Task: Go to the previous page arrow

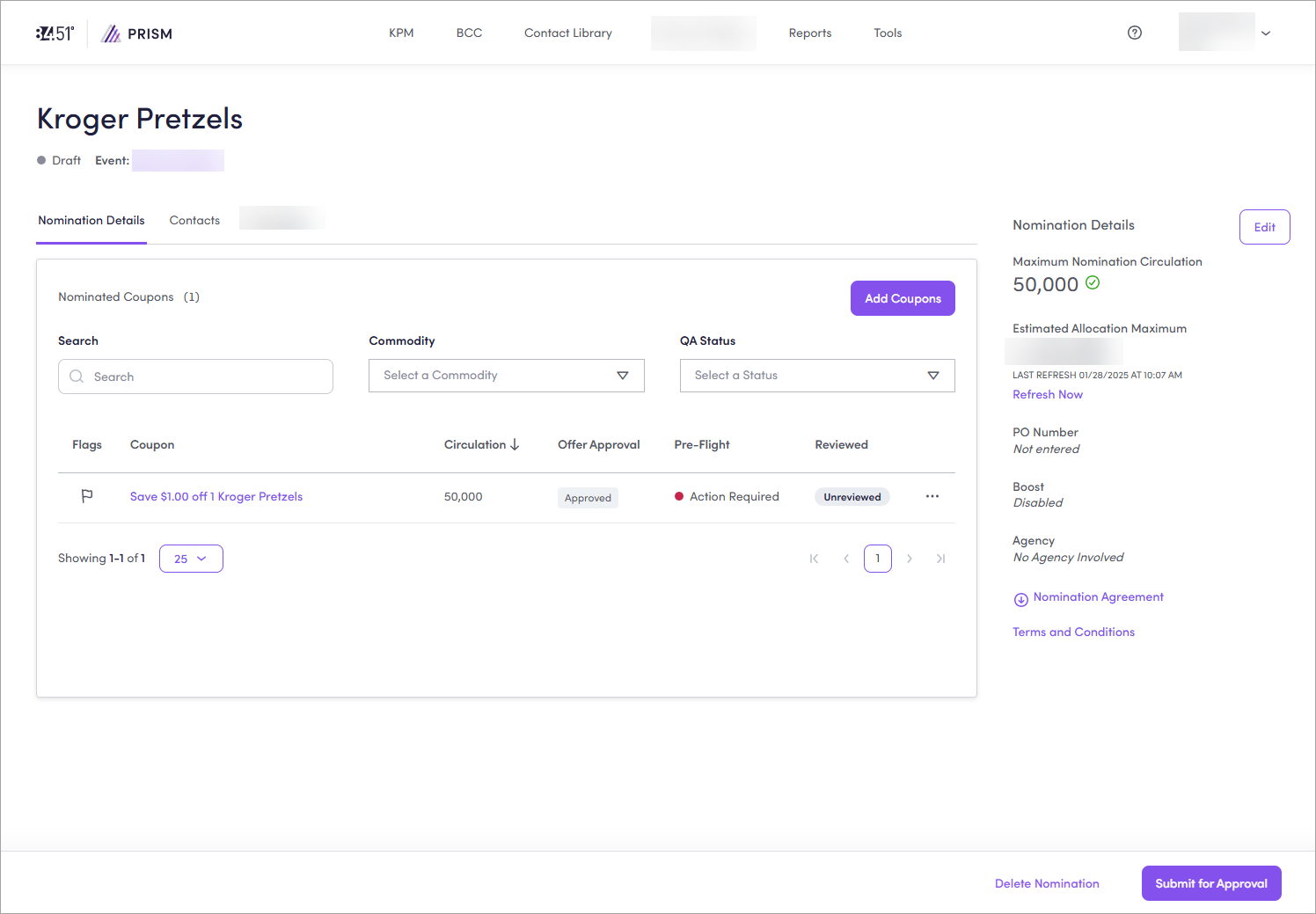Action: coord(846,559)
